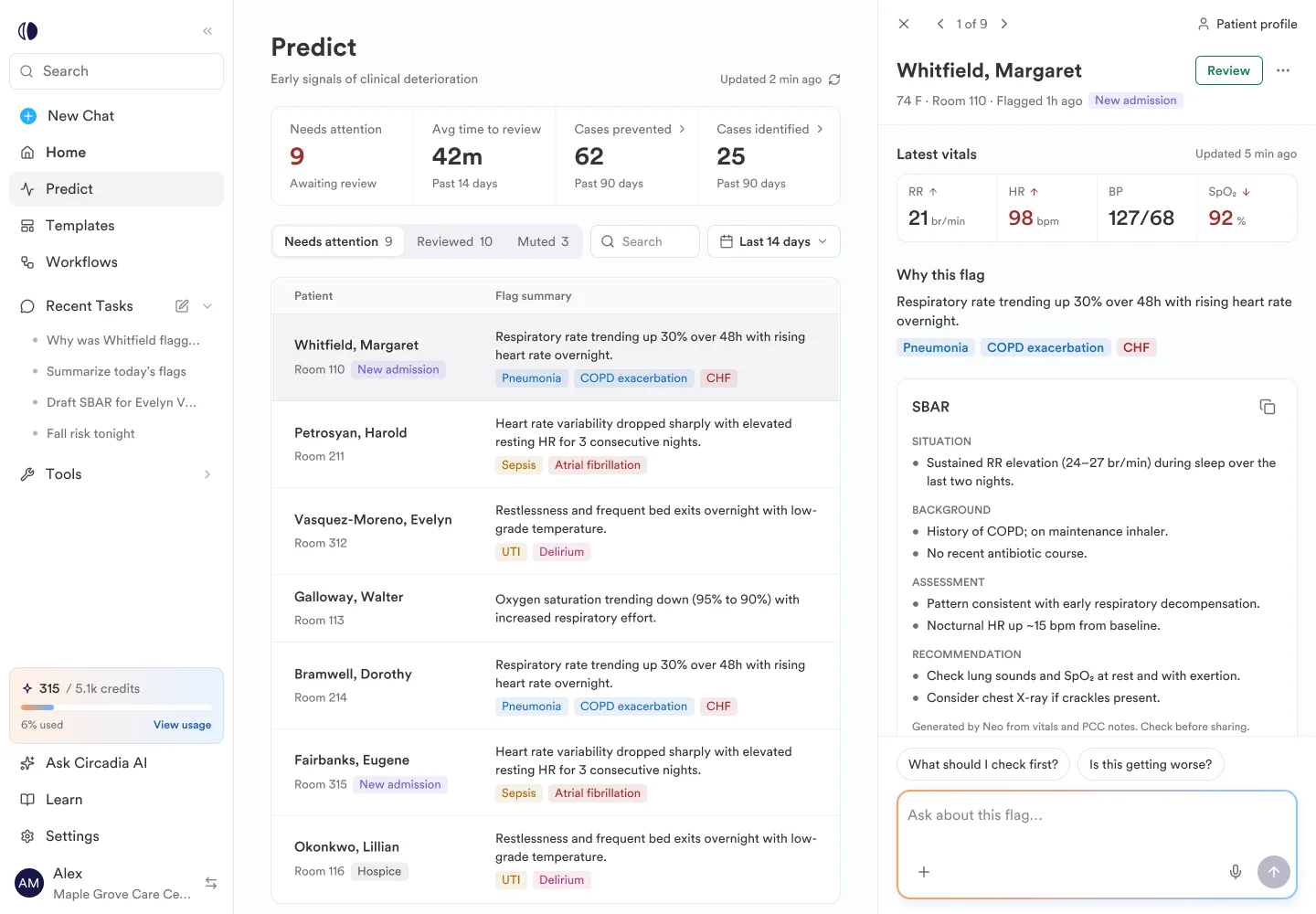This screenshot has height=914, width=1316.
Task: Collapse the left sidebar
Action: [207, 31]
